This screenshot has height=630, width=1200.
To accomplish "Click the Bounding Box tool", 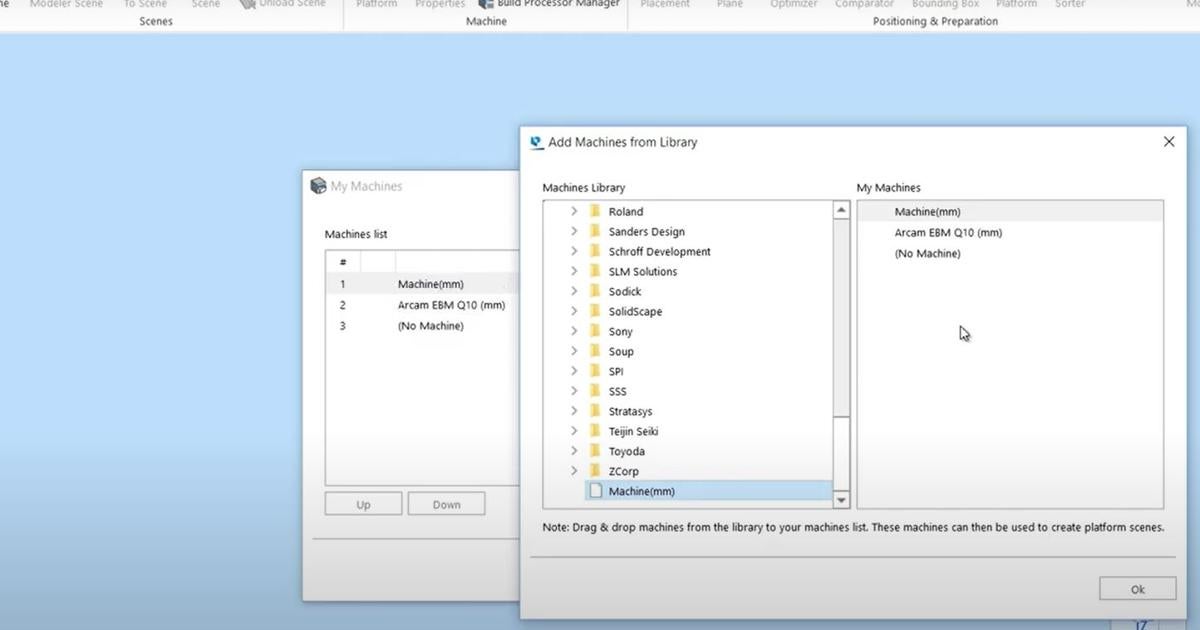I will tap(944, 4).
